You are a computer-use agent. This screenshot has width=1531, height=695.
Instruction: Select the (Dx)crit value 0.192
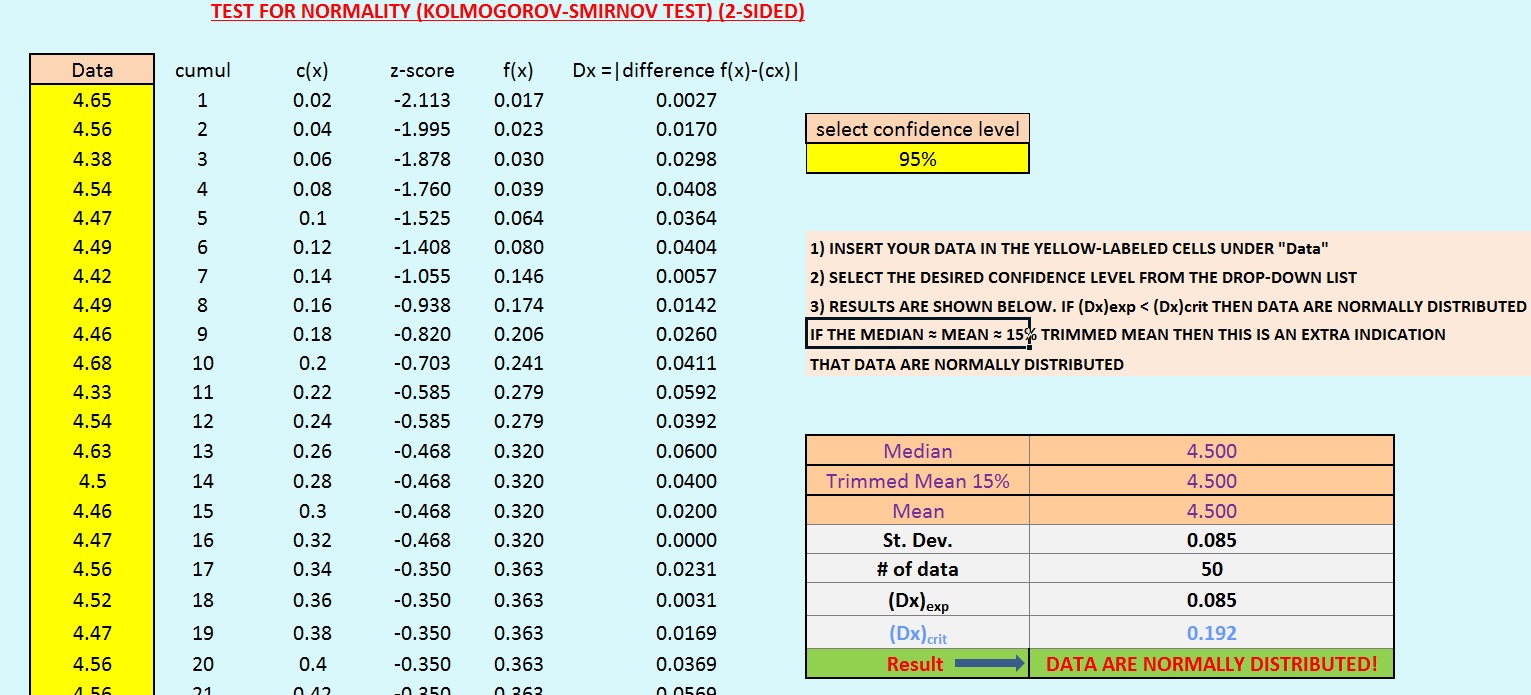tap(1211, 633)
